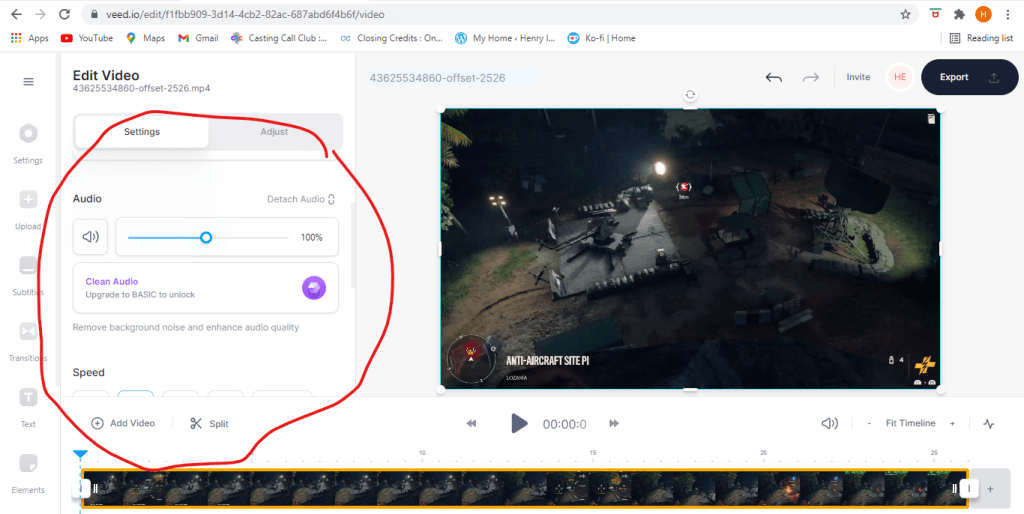Open the Elements panel in sidebar
The height and width of the screenshot is (514, 1024).
[28, 464]
